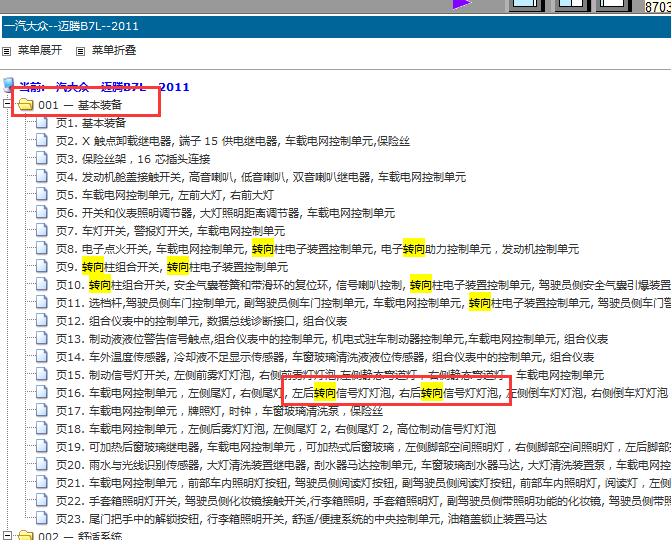
Task: Click the page icon beside 页11. 选档杆
Action: click(x=42, y=303)
